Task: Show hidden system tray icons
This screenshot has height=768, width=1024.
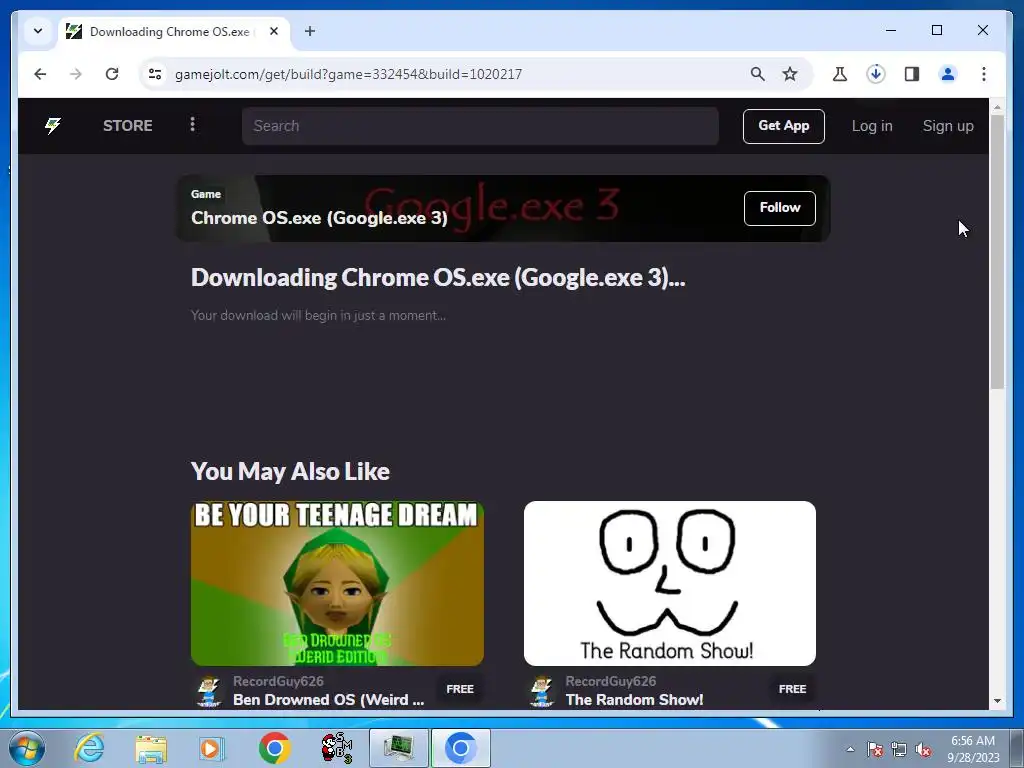Action: click(850, 749)
